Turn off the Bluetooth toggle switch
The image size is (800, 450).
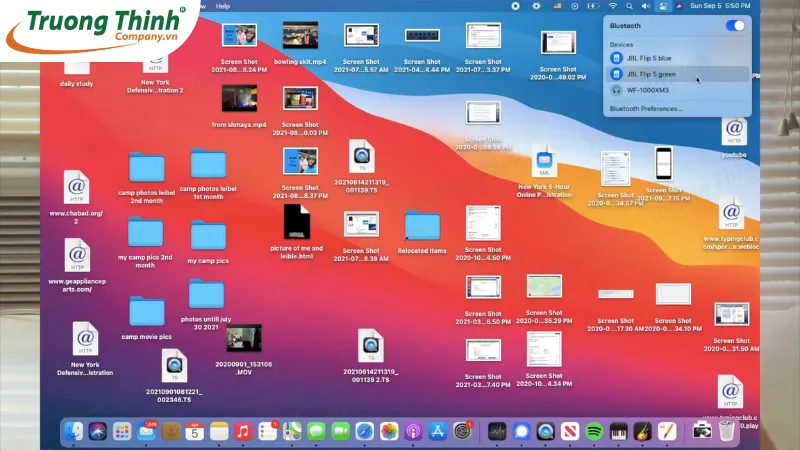pyautogui.click(x=735, y=25)
